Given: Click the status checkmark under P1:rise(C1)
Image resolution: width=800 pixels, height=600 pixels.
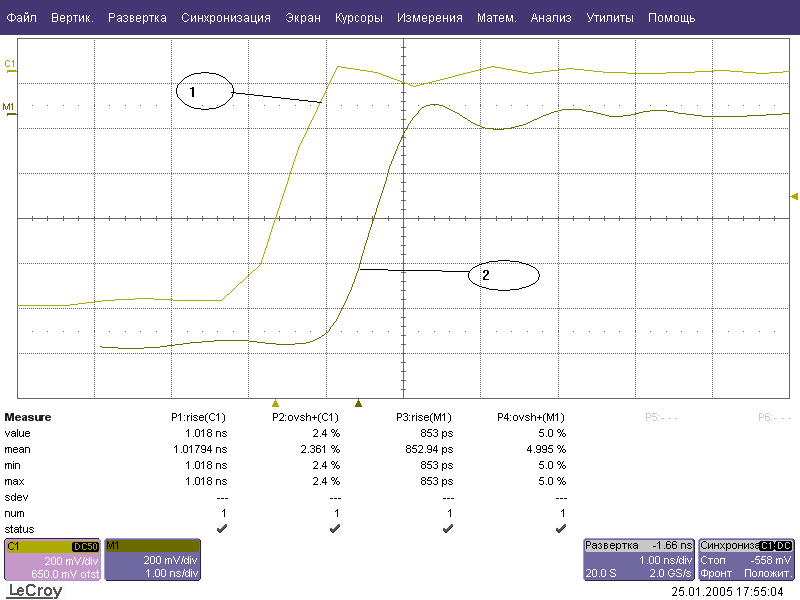Looking at the screenshot, I should point(222,527).
